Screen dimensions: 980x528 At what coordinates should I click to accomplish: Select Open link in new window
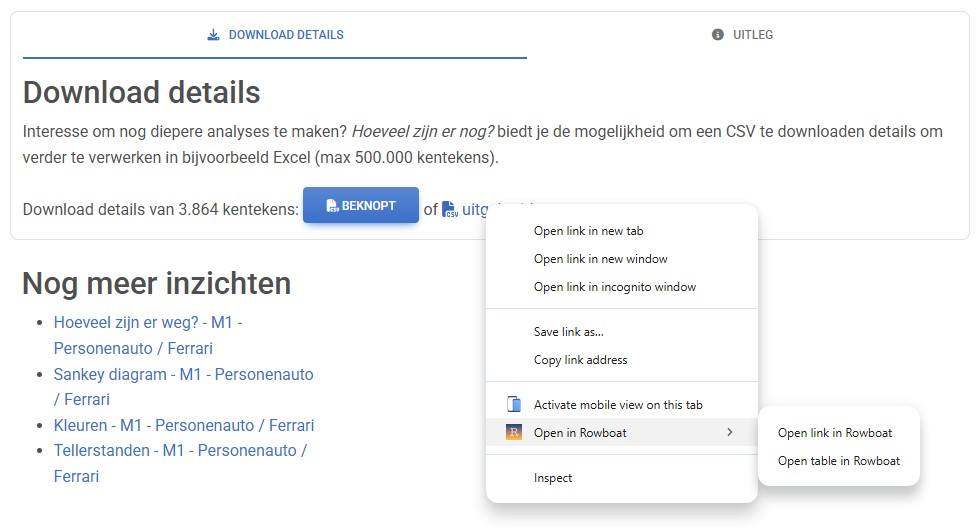coord(600,259)
